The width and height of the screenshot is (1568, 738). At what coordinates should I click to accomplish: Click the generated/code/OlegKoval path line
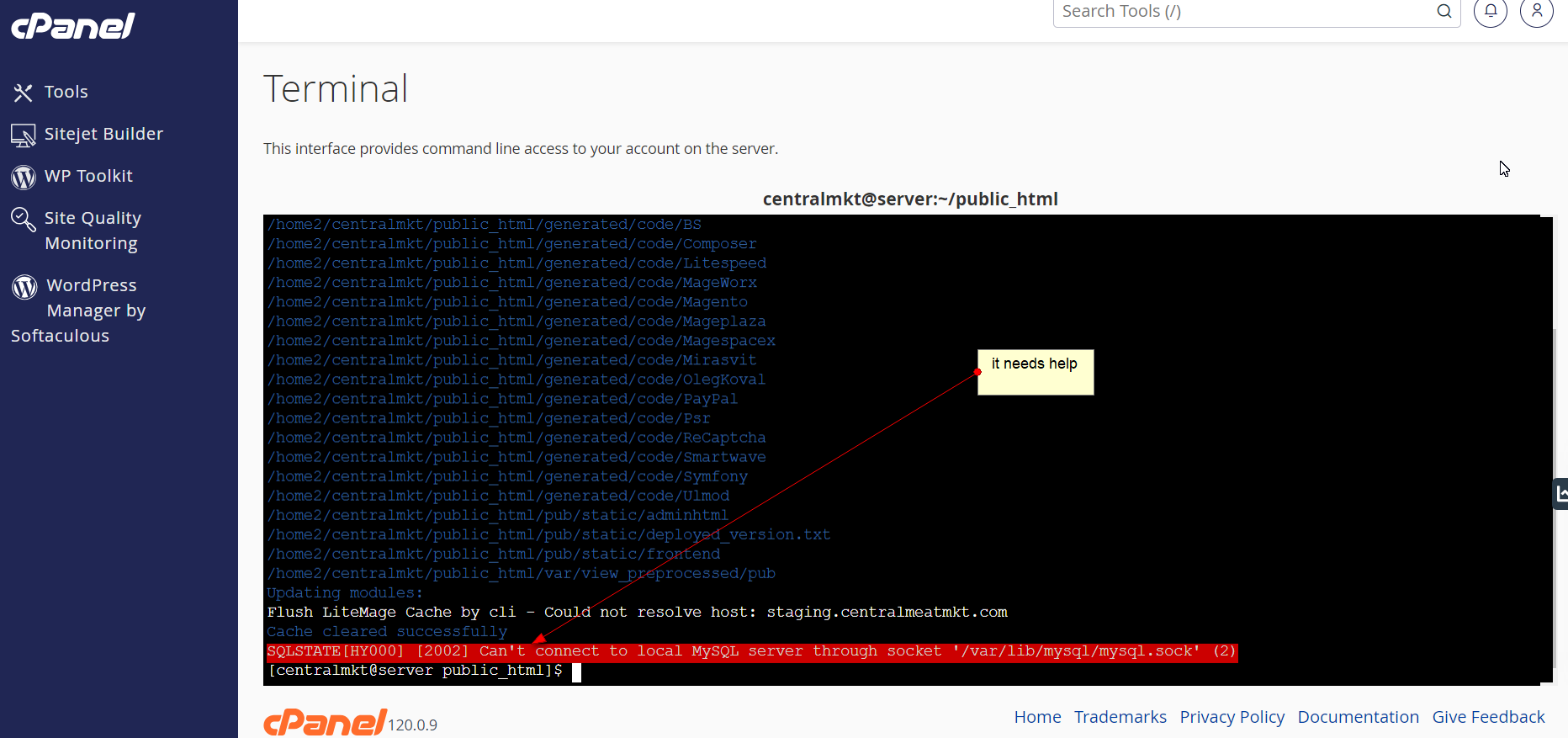(x=516, y=380)
